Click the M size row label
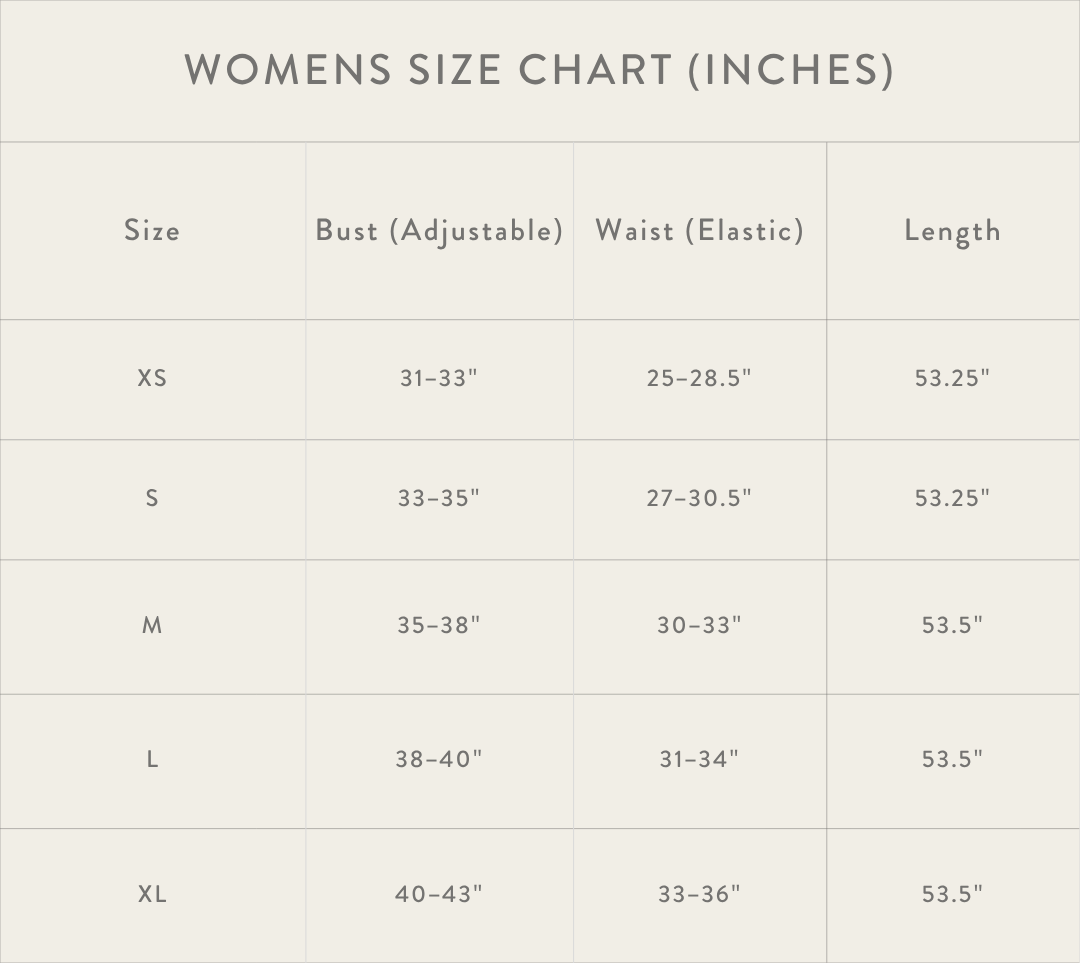 tap(152, 625)
